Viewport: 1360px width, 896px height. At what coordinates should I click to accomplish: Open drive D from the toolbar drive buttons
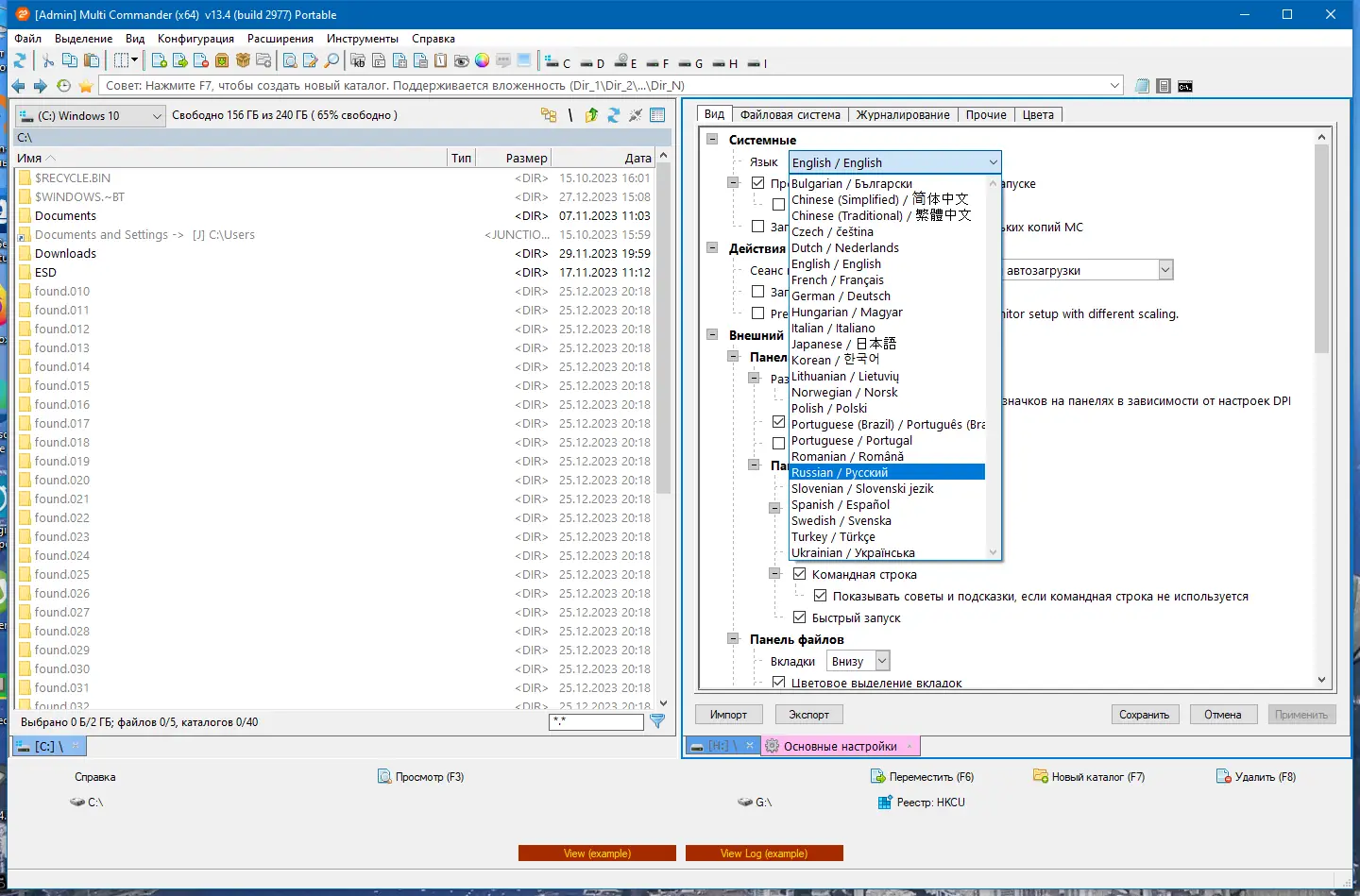tap(592, 63)
